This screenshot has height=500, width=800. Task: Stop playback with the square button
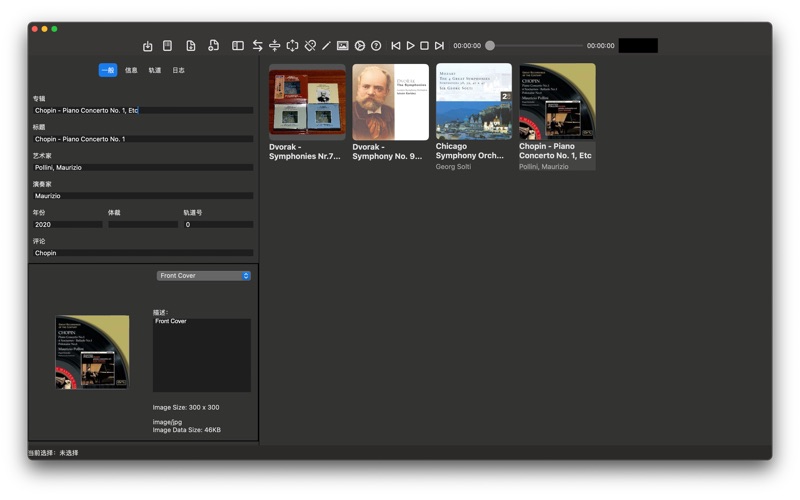pyautogui.click(x=424, y=46)
